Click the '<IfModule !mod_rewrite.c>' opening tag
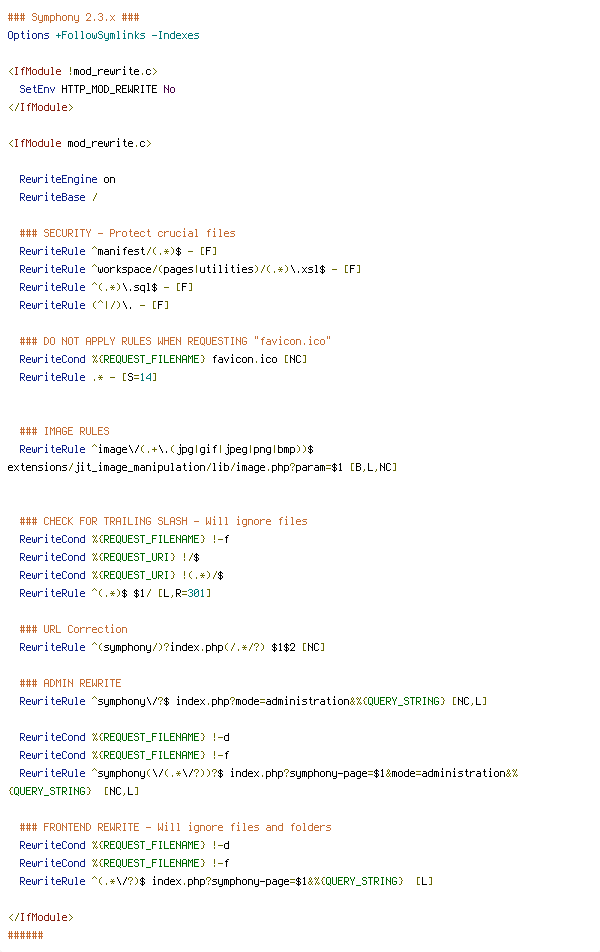The height and width of the screenshot is (952, 600). tap(83, 71)
